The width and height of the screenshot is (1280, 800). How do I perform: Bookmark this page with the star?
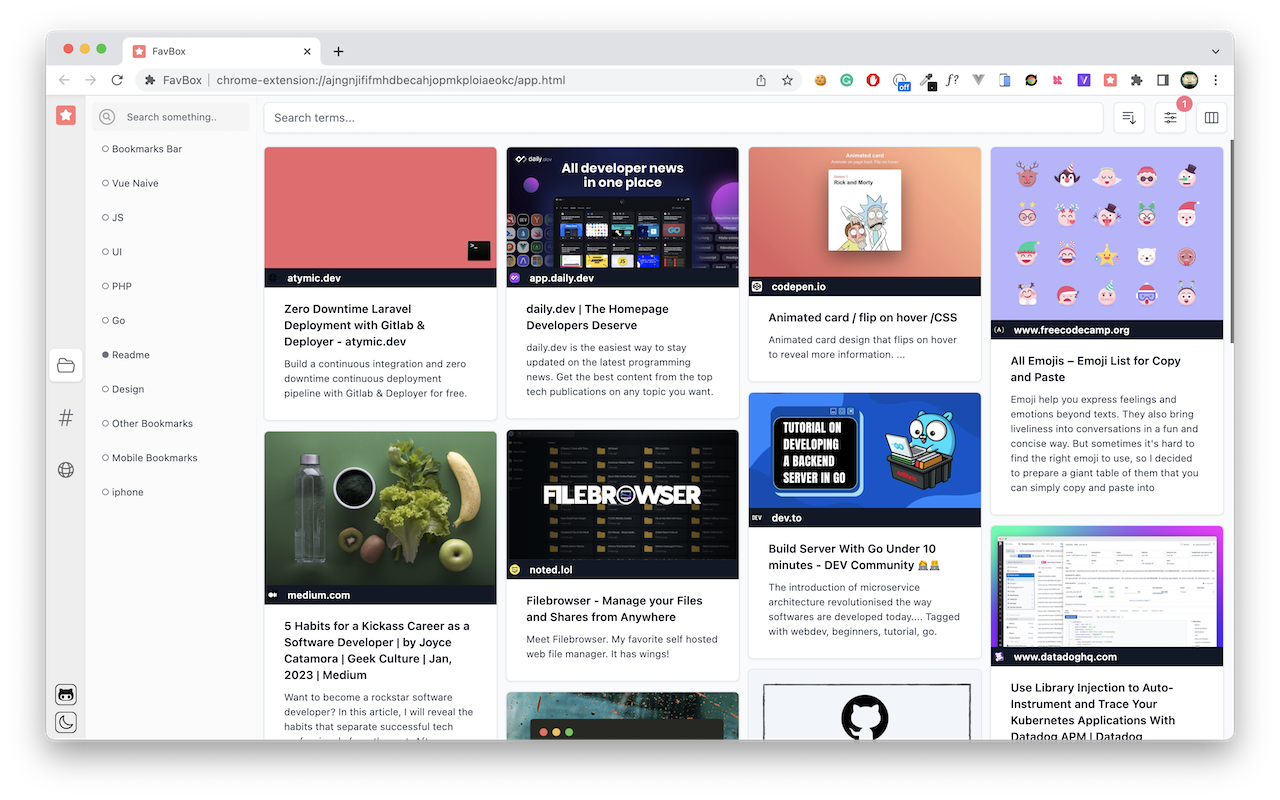point(787,80)
